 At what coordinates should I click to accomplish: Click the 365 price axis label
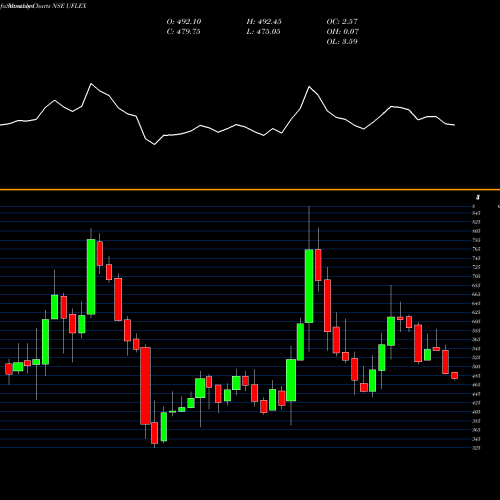point(476,430)
